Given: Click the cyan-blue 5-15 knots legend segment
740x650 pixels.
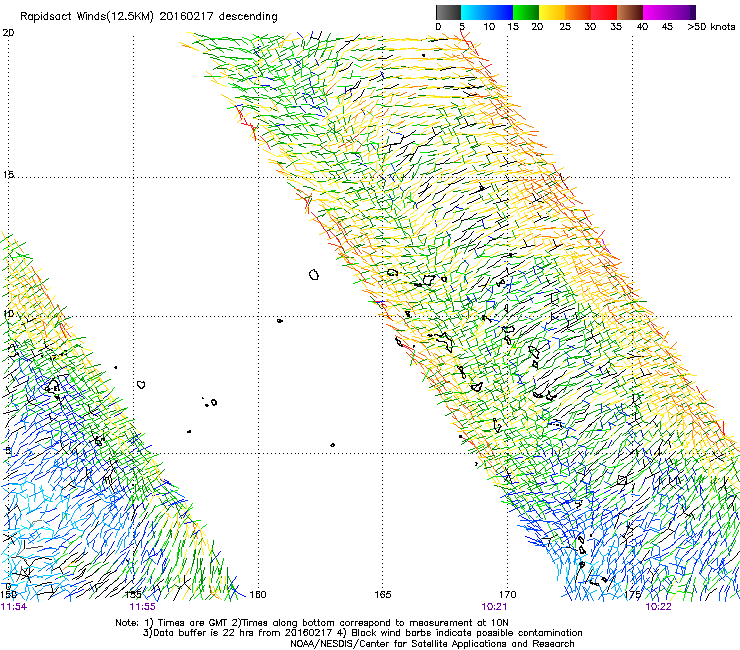Looking at the screenshot, I should click(x=487, y=12).
